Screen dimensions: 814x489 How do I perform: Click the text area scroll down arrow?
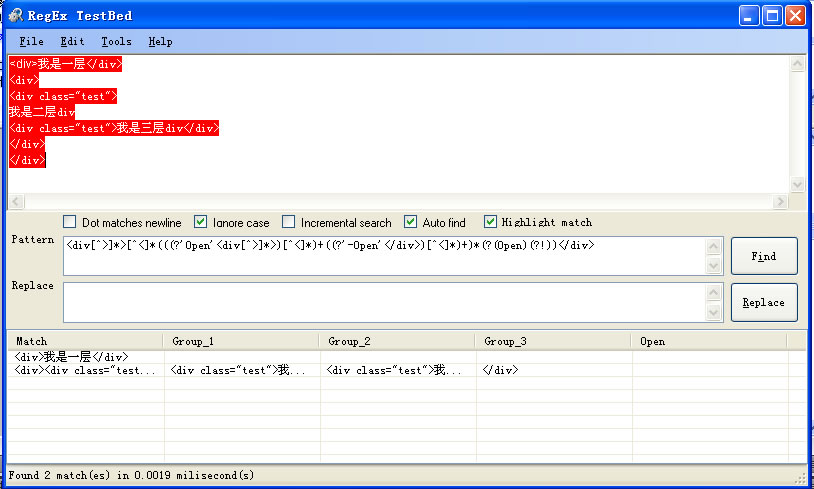coord(797,184)
